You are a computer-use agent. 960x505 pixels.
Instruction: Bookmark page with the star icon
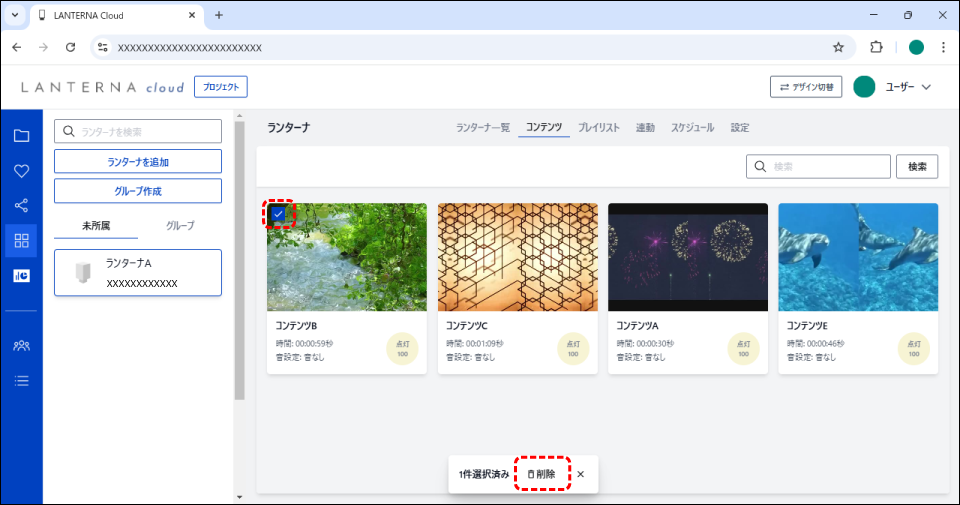pos(838,47)
